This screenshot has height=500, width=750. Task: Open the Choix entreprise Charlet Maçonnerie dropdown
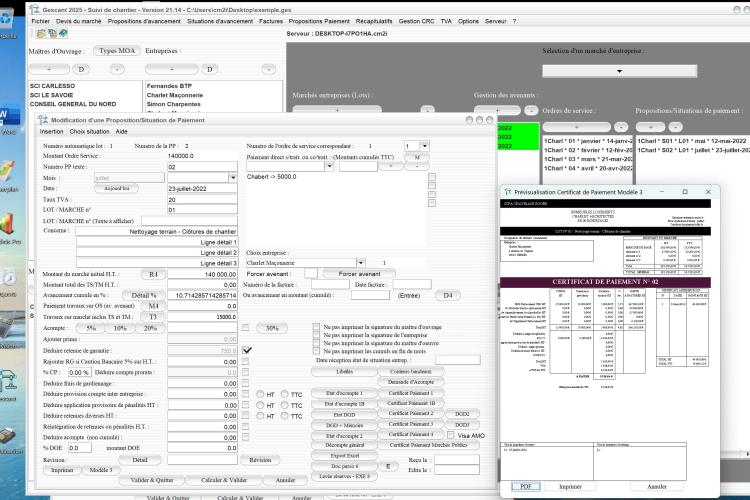click(361, 263)
